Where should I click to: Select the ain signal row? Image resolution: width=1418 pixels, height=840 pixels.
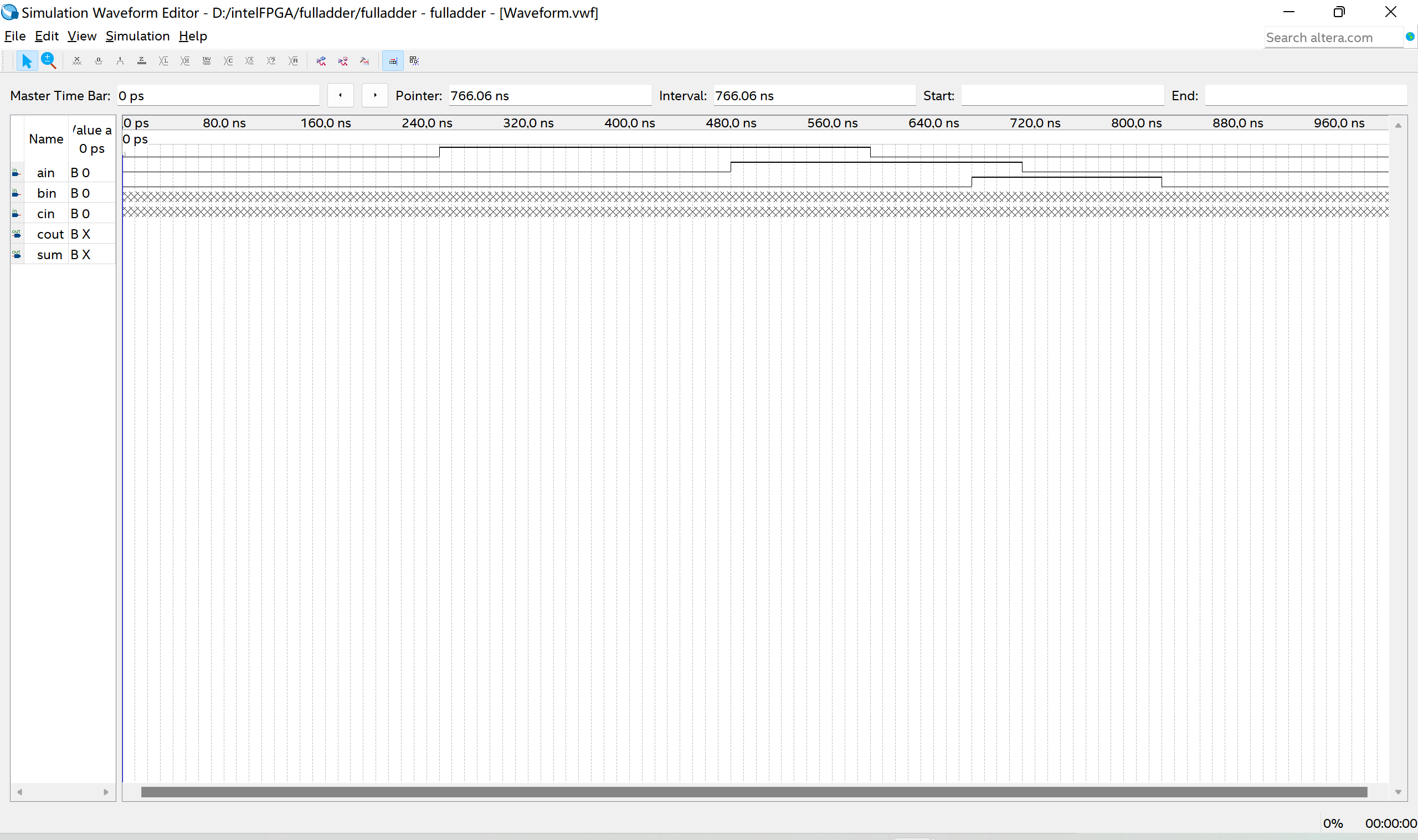pos(63,173)
